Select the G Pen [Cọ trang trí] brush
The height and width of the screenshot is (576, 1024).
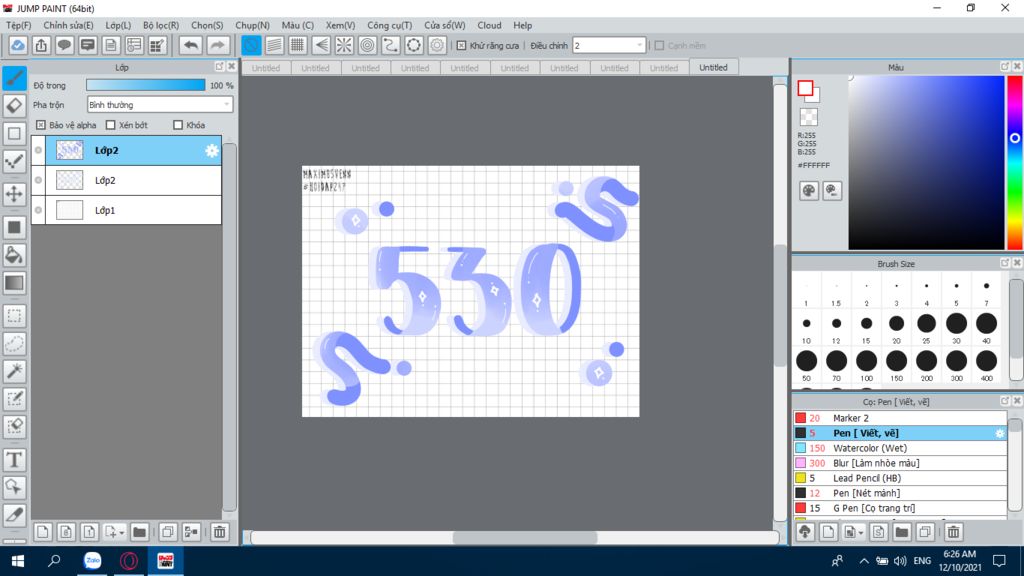point(900,508)
